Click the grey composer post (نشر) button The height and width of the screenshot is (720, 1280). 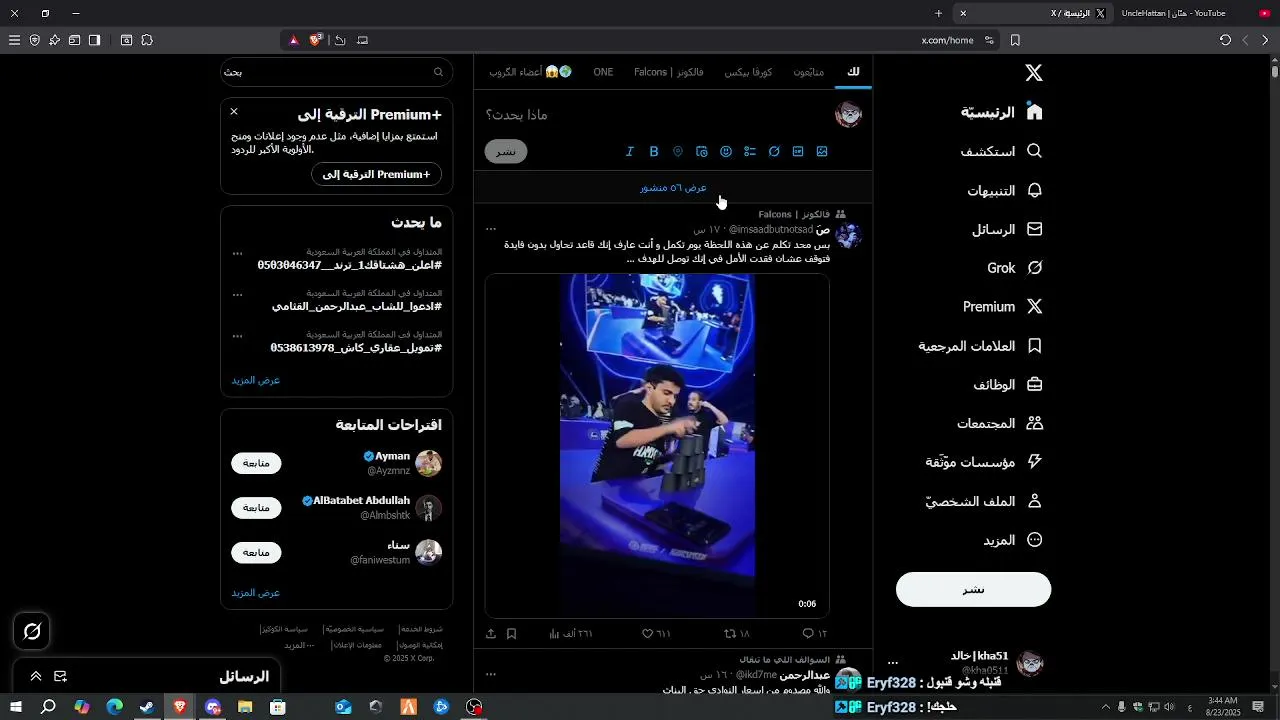(x=506, y=152)
